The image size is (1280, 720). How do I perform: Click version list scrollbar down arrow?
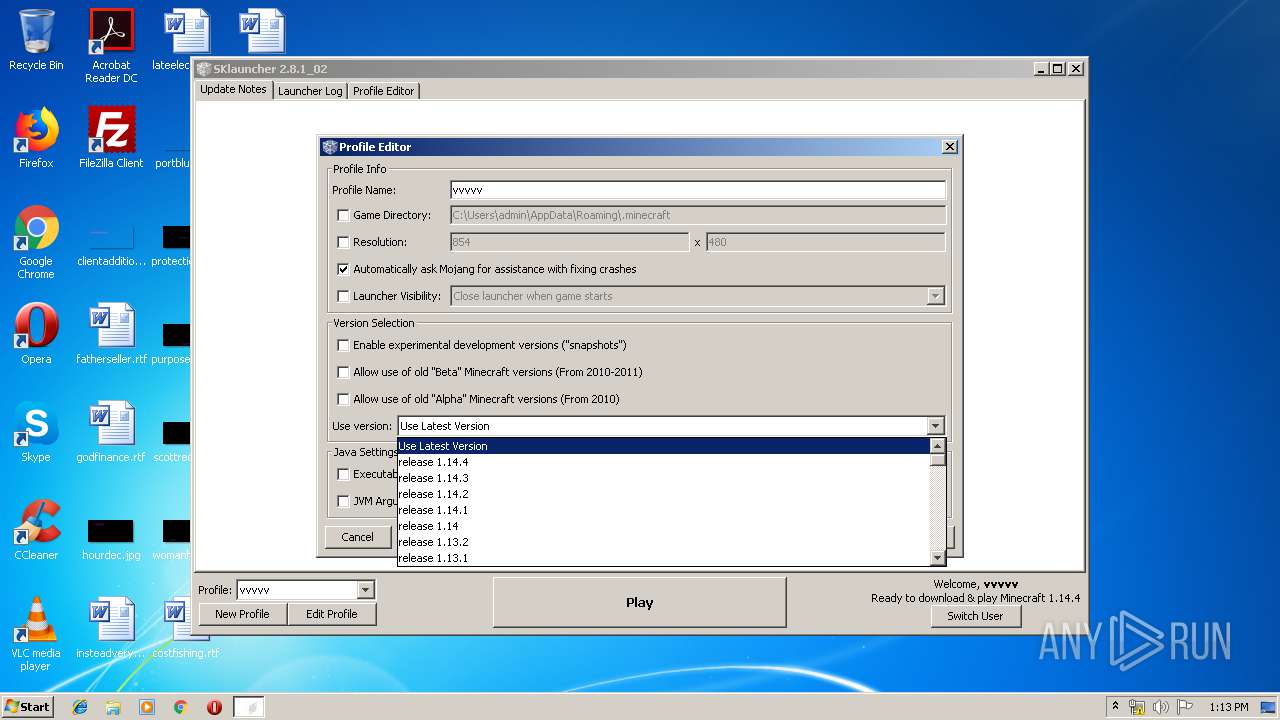click(937, 558)
